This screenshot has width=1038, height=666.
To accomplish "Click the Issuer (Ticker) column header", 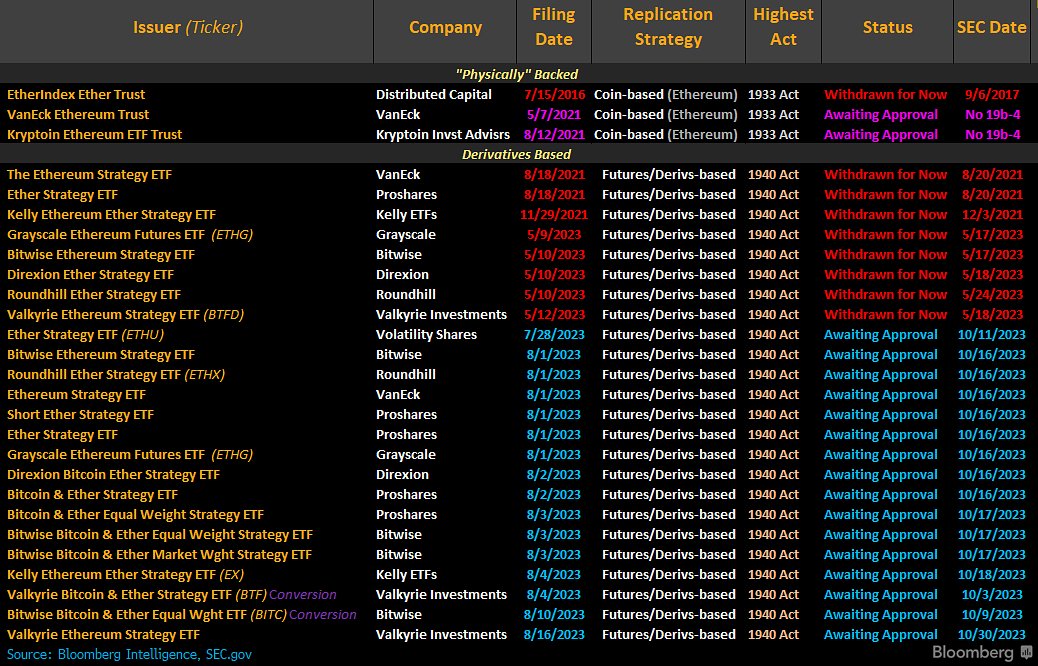I will [186, 27].
